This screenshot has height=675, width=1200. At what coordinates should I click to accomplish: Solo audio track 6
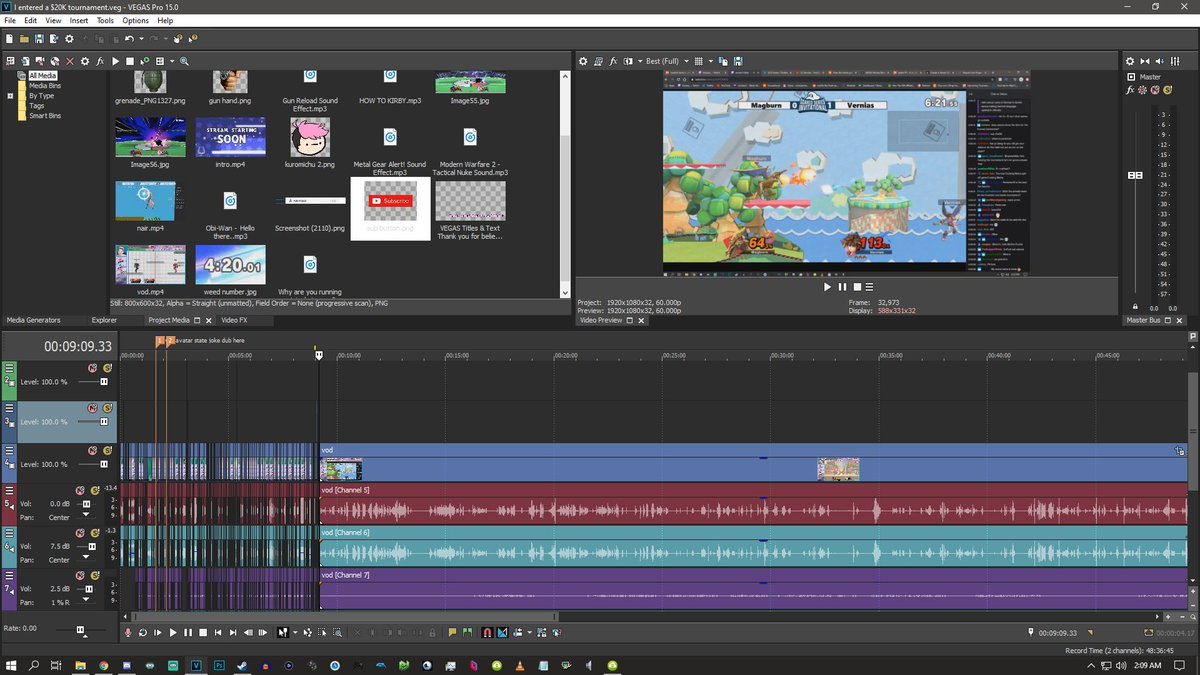(x=95, y=533)
